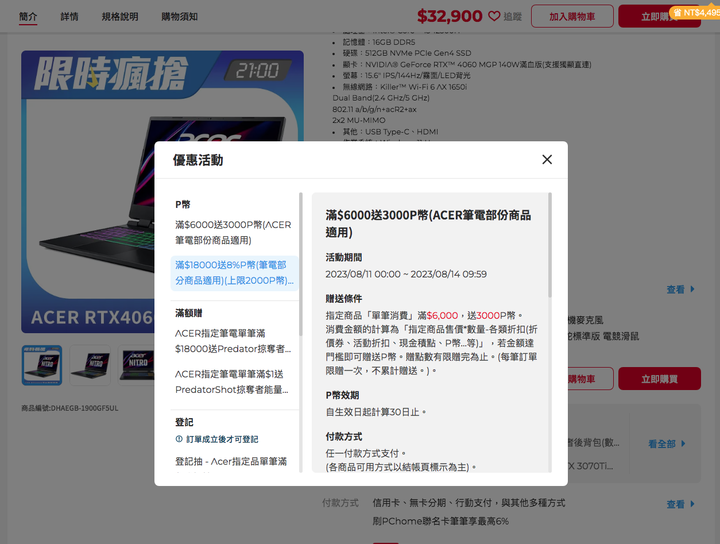Screen dimensions: 720x544
Task: Click the 活動期間 date range text
Action: [x=406, y=274]
